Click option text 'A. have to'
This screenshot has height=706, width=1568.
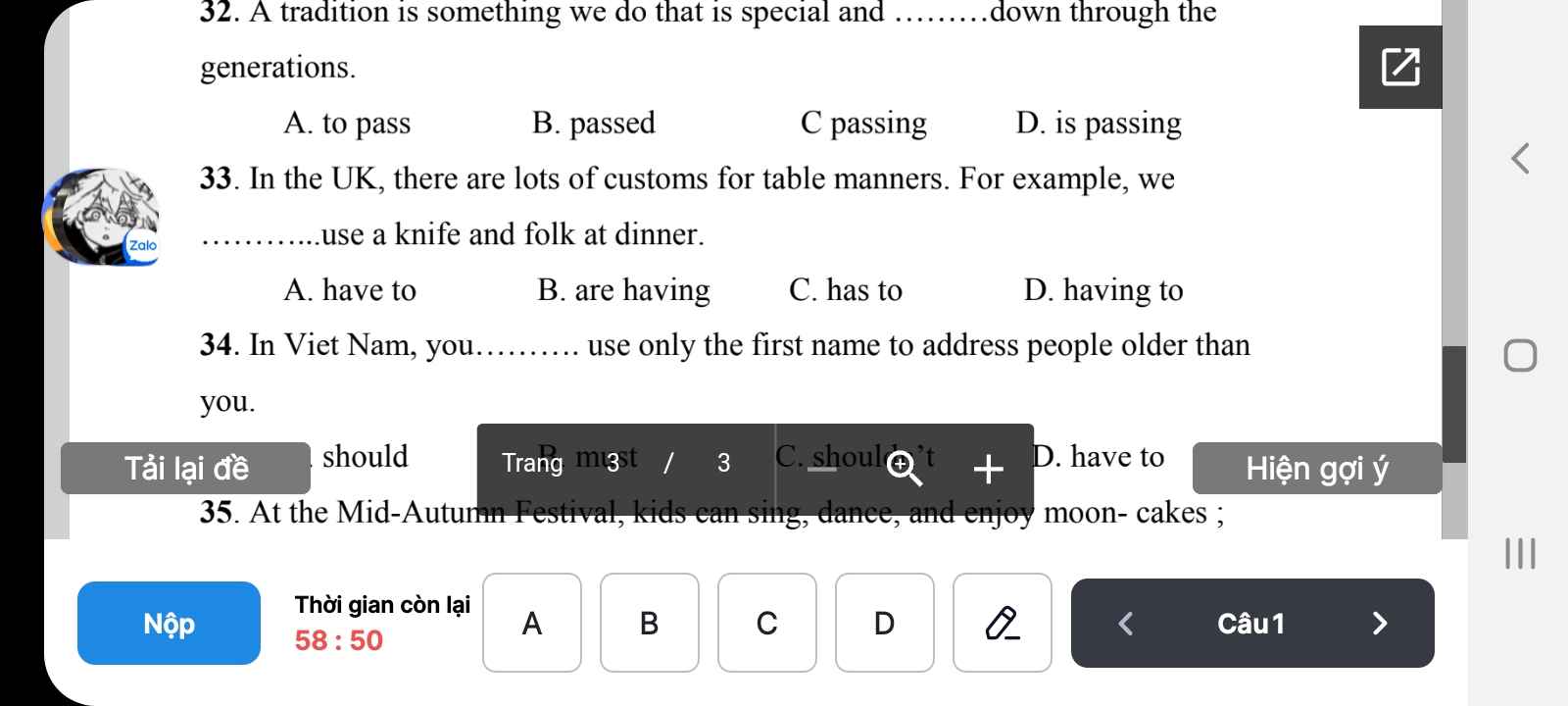[x=350, y=290]
